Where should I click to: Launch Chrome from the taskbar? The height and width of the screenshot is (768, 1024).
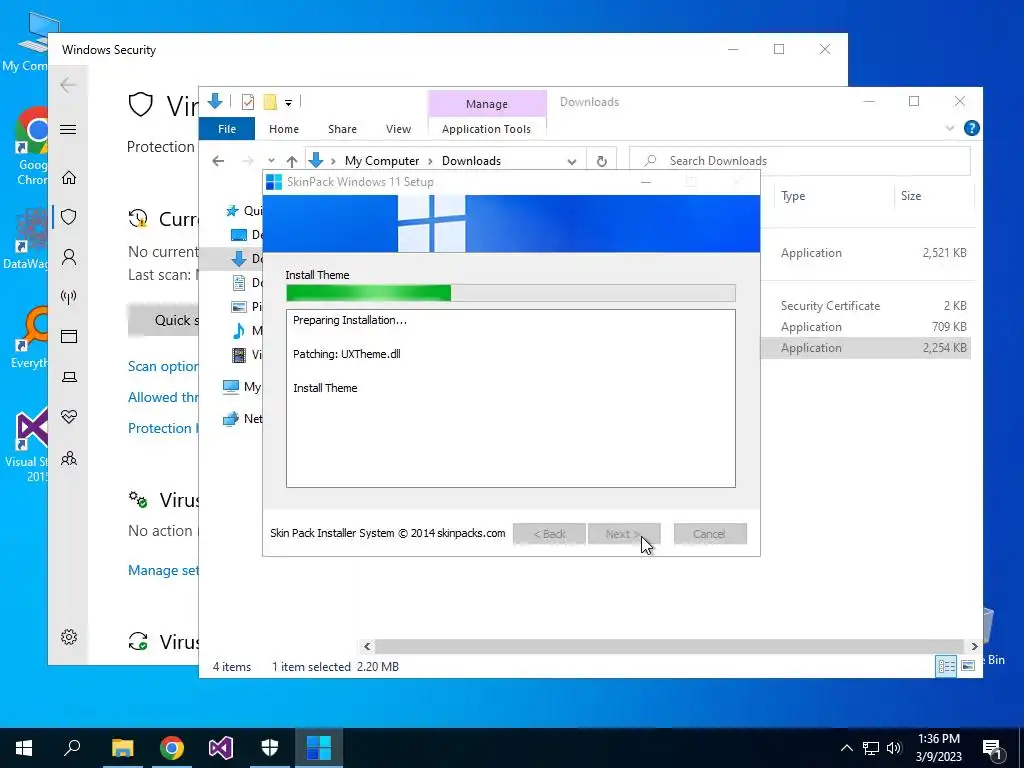point(172,748)
